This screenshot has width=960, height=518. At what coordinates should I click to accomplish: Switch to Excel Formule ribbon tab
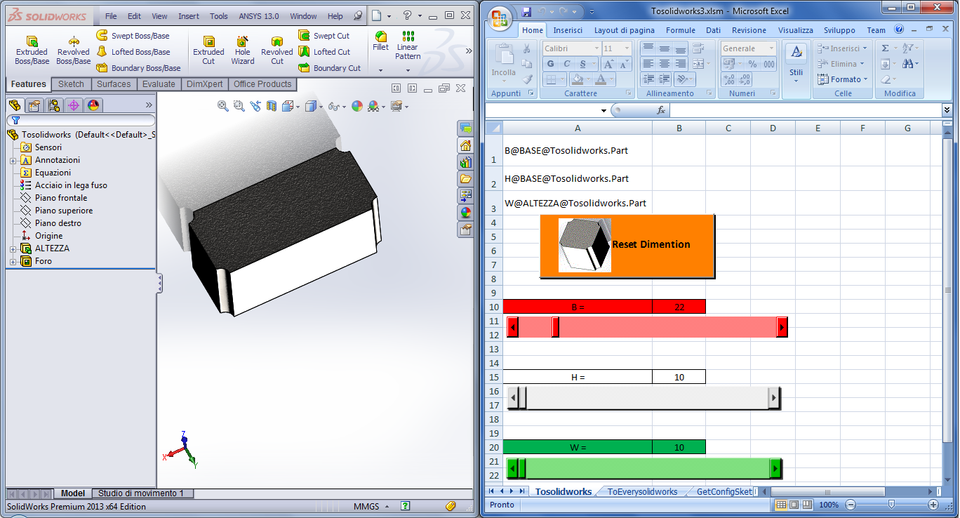coord(680,30)
